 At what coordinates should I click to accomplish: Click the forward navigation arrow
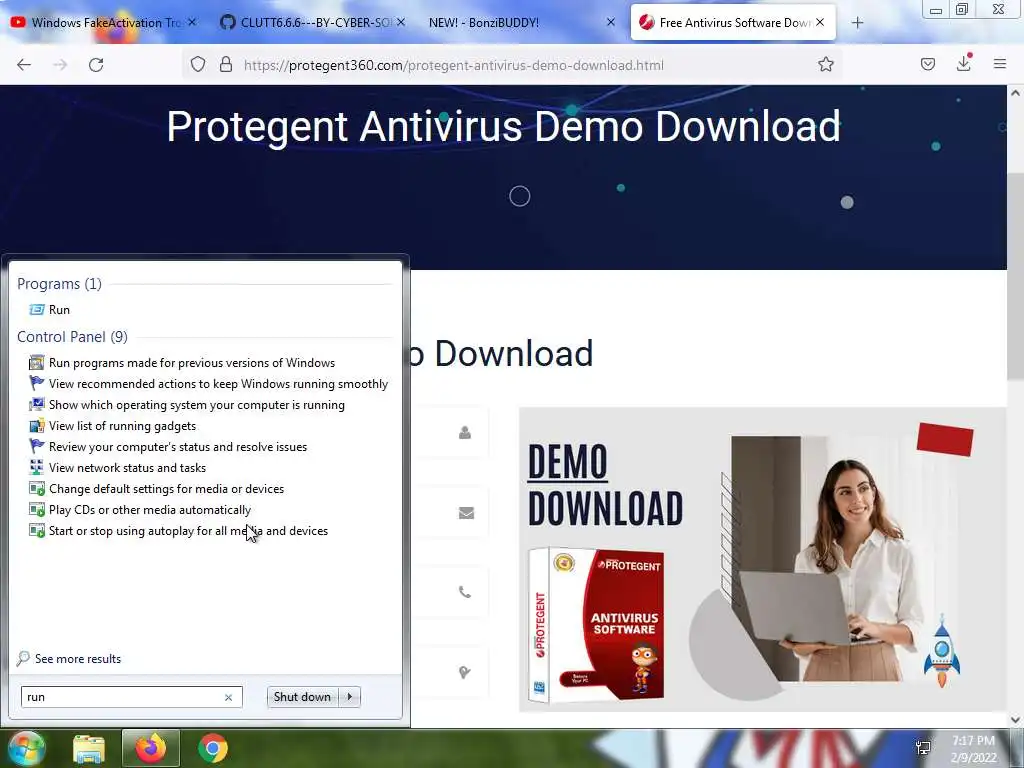click(60, 65)
